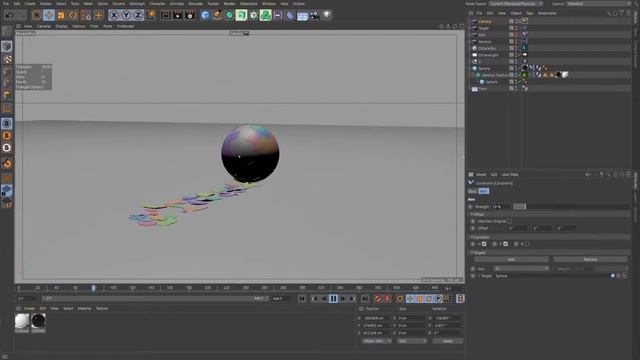Click black material tag on Voronoi Fracture

(558, 75)
